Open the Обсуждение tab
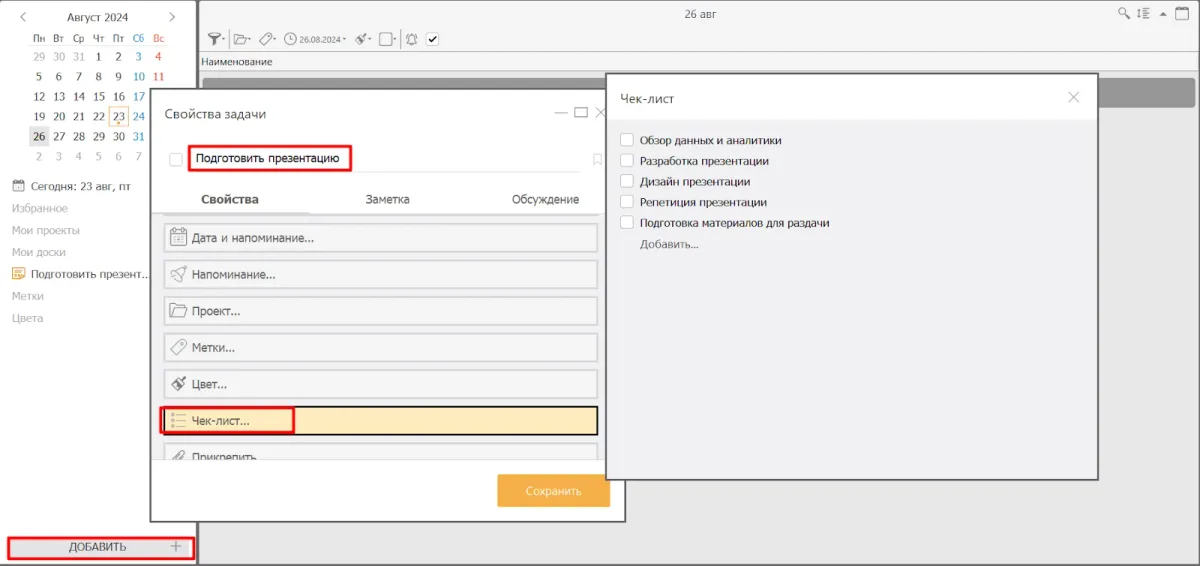1200x566 pixels. (x=545, y=199)
